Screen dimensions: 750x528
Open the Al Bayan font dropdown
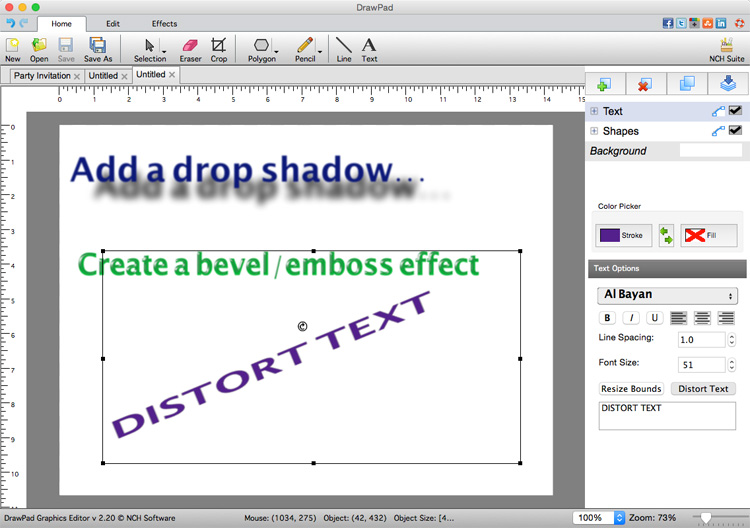coord(666,295)
